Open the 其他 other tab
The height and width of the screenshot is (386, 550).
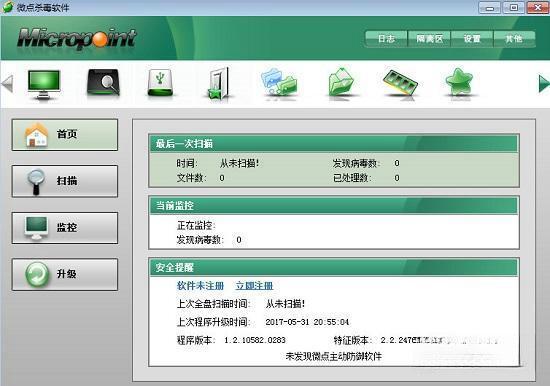click(514, 39)
